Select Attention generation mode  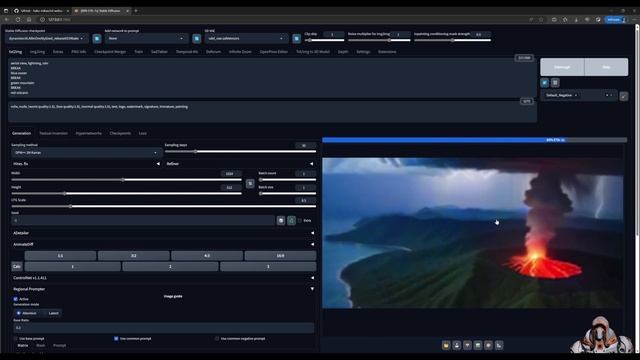[27, 313]
